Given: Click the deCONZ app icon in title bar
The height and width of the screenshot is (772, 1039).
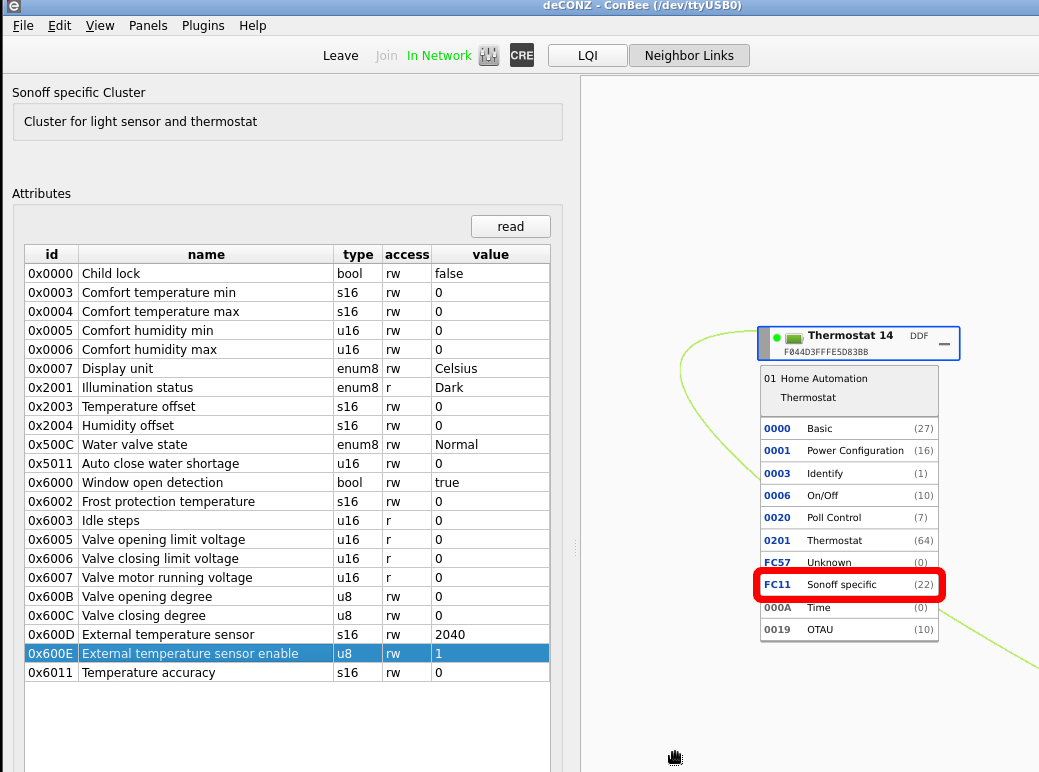Looking at the screenshot, I should 13,7.
